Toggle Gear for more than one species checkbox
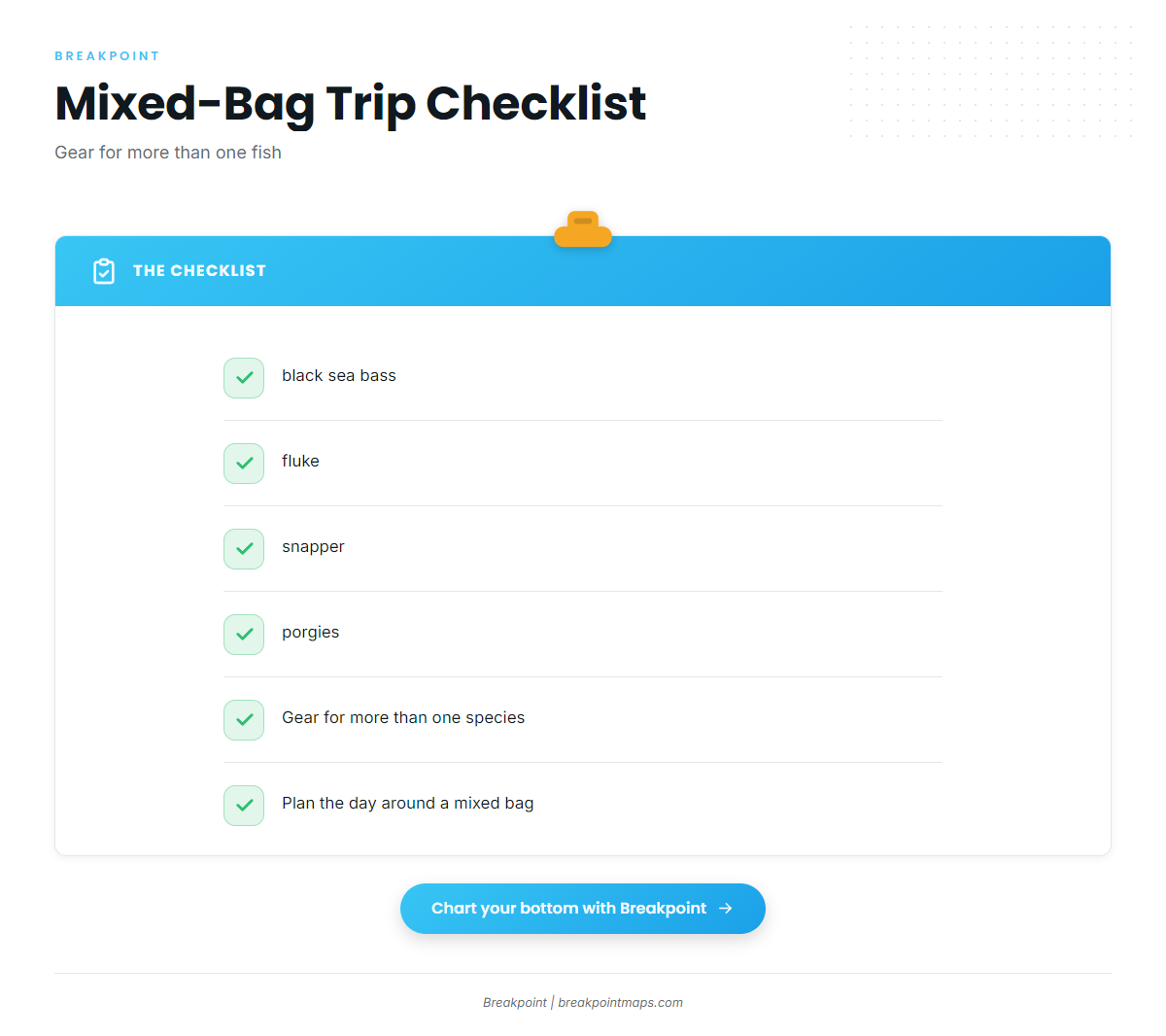 (x=244, y=720)
